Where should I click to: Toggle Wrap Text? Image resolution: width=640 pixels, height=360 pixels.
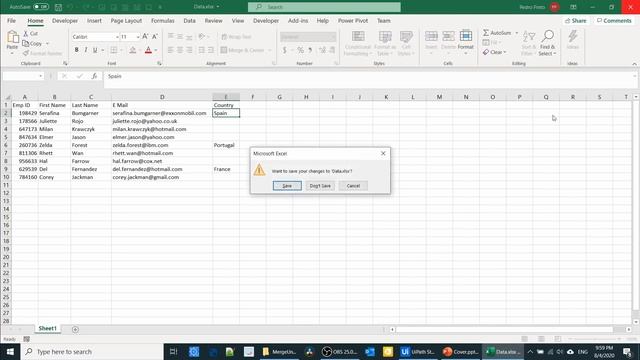(x=236, y=37)
